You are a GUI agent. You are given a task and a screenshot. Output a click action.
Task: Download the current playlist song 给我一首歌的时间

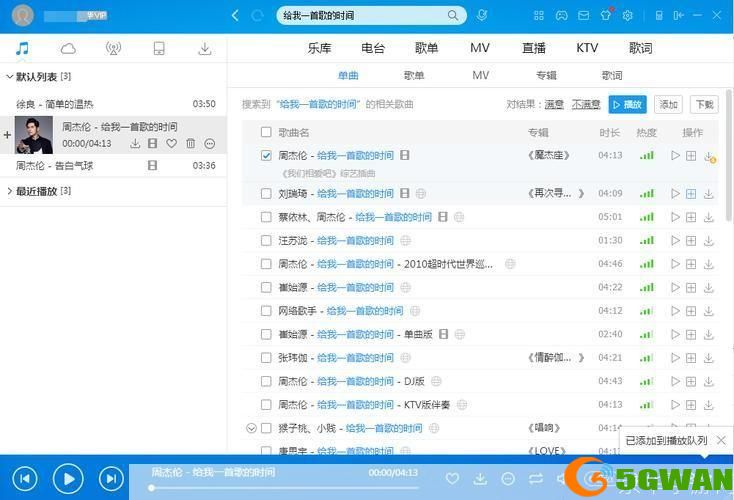pos(135,143)
